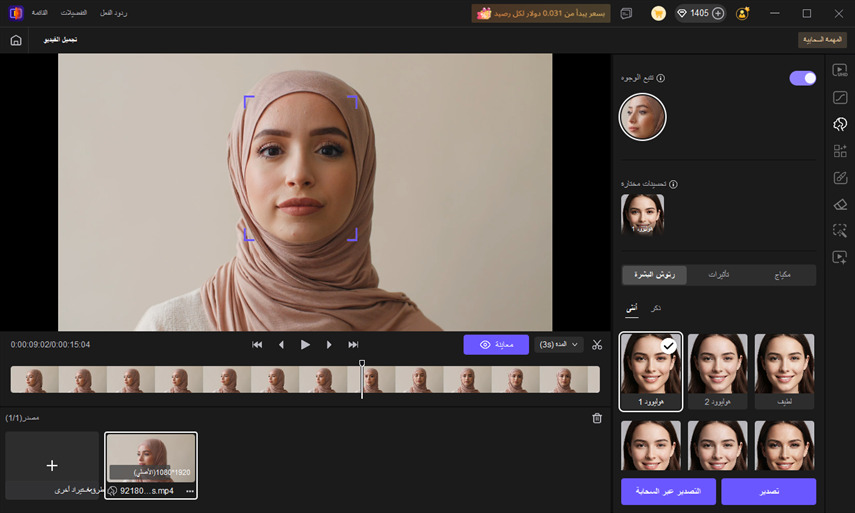Click the تصدير export button
Screen dimensions: 855x513
(x=769, y=492)
